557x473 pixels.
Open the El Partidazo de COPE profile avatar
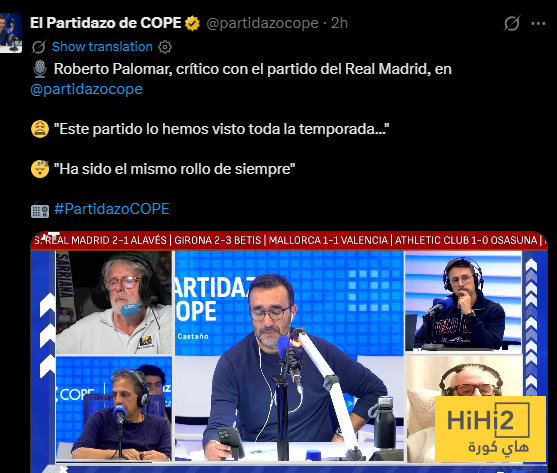pos(11,33)
